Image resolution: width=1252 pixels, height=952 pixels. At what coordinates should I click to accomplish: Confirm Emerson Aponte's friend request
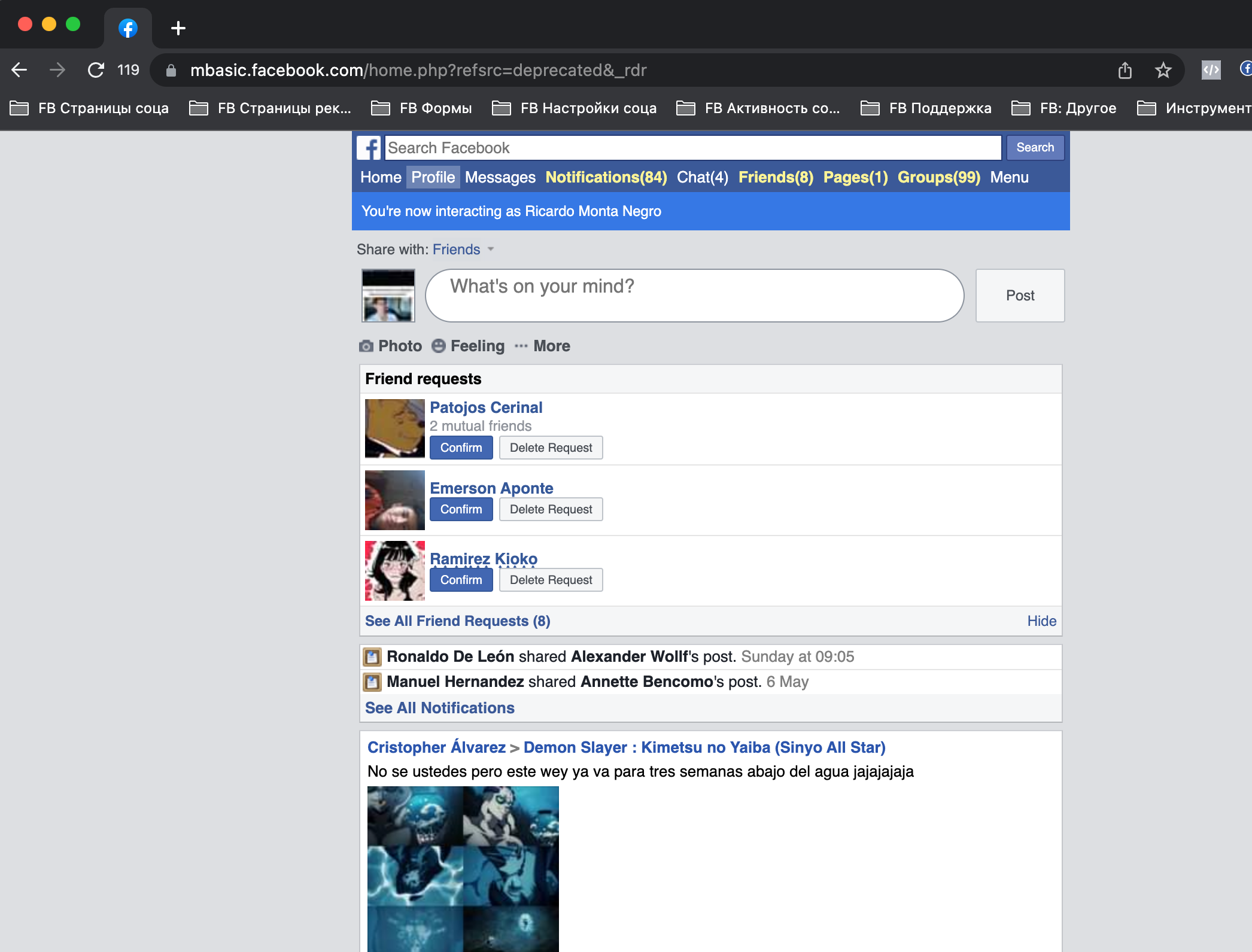[x=461, y=509]
